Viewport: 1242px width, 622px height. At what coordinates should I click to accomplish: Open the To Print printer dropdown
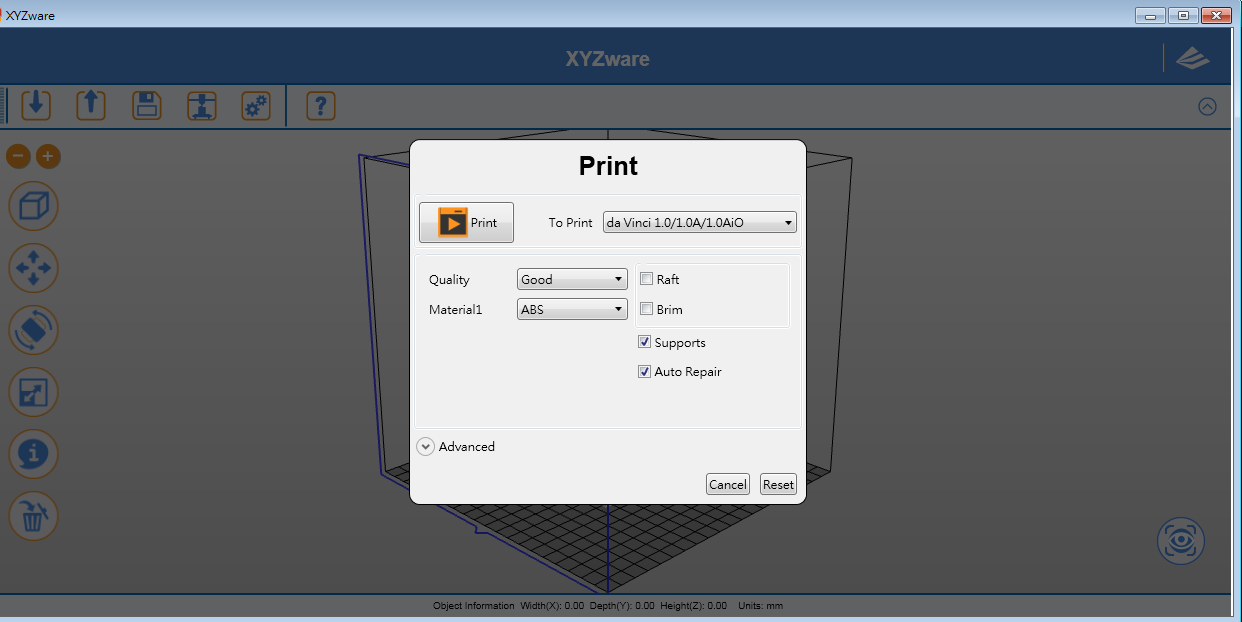coord(700,222)
